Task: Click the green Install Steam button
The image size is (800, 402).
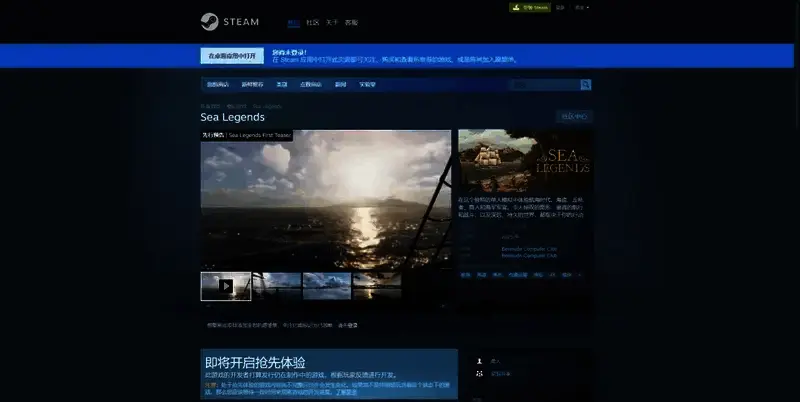Action: coord(530,8)
